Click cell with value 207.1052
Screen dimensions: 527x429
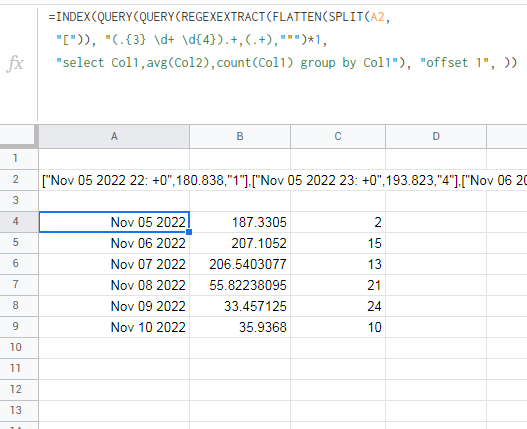pos(240,243)
